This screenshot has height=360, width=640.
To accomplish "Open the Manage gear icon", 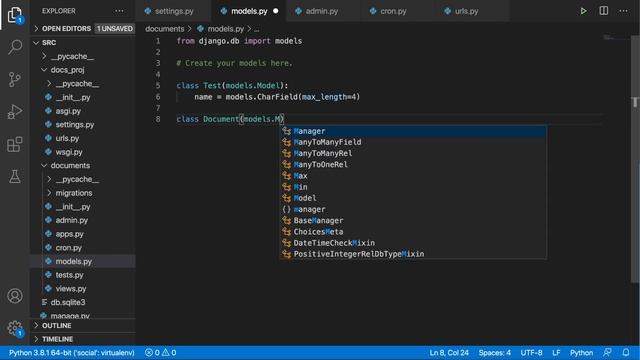I will 15,328.
